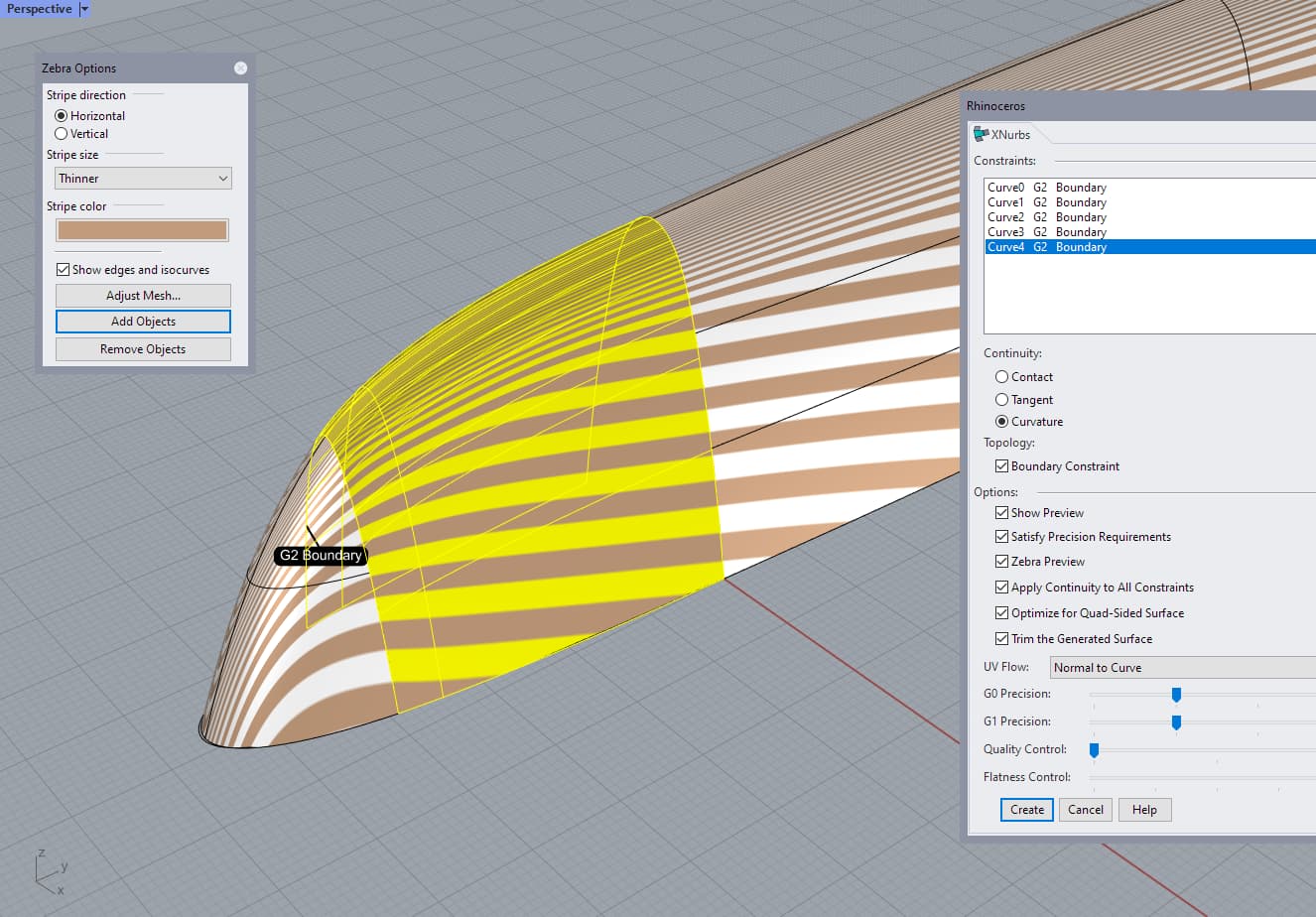Image resolution: width=1316 pixels, height=917 pixels.
Task: Click the G2 Boundary label in viewport
Action: [321, 556]
